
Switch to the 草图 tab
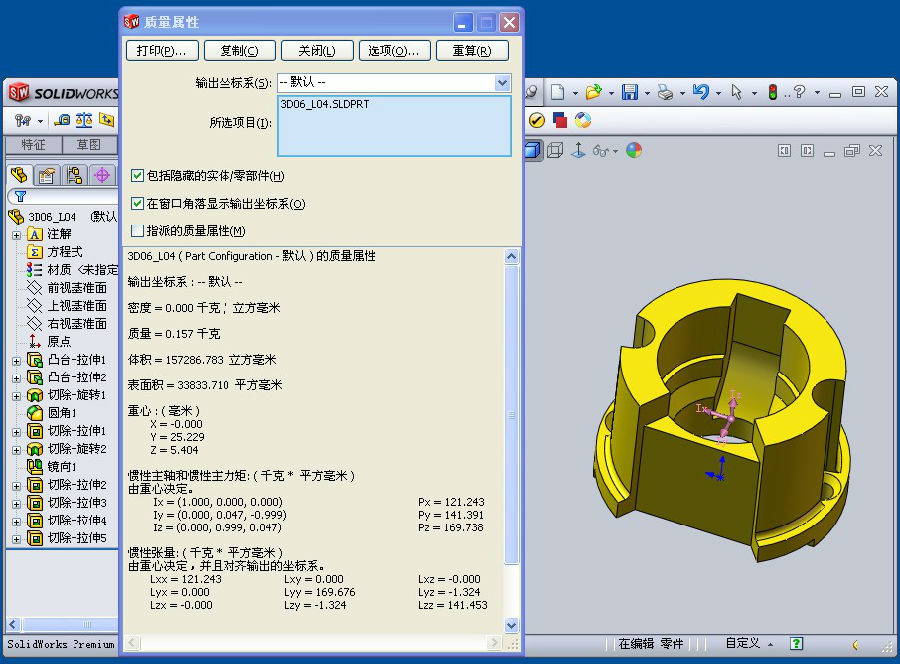[x=89, y=145]
